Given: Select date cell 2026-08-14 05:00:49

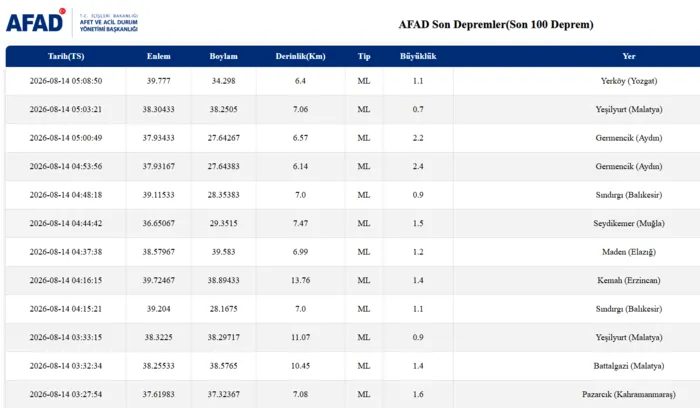Looking at the screenshot, I should click(x=66, y=138).
